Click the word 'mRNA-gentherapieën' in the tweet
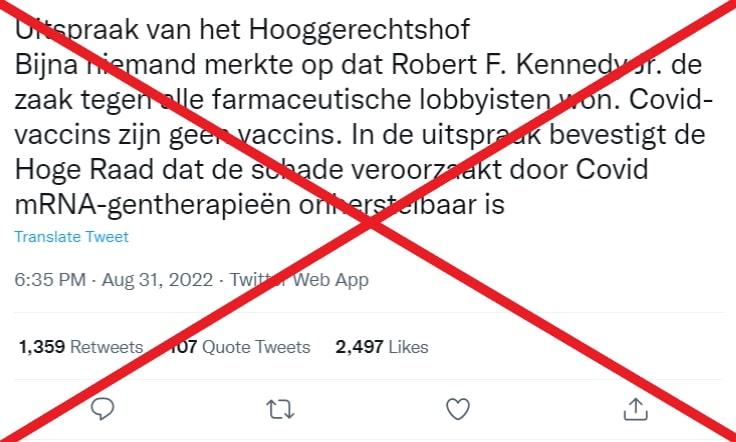This screenshot has width=736, height=442. point(153,205)
